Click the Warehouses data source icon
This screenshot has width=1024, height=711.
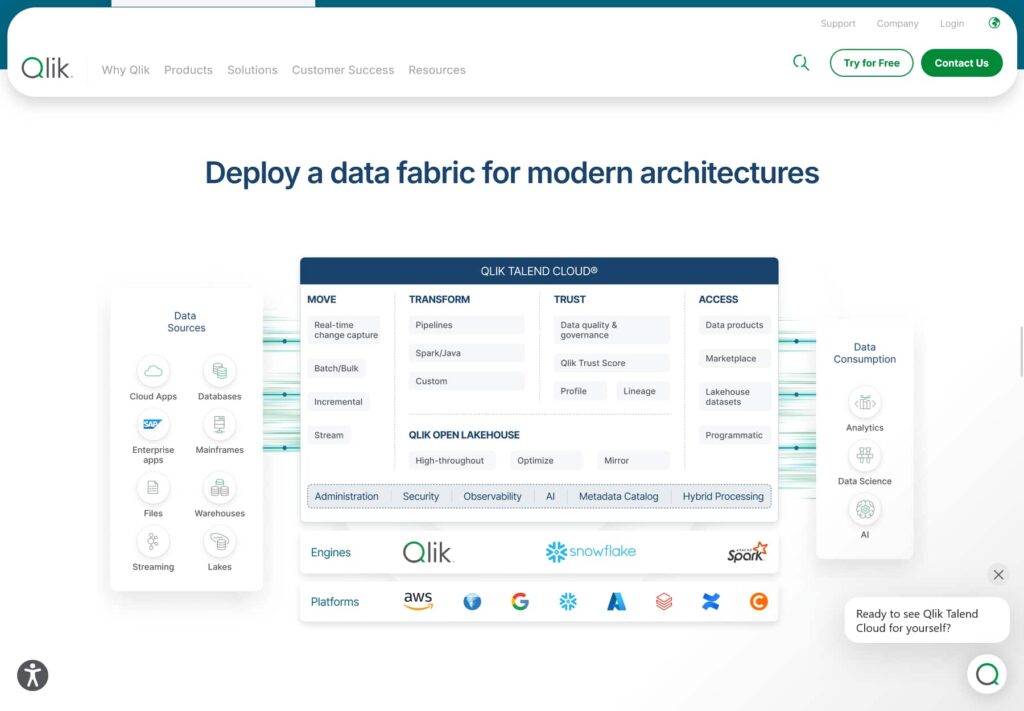(219, 488)
